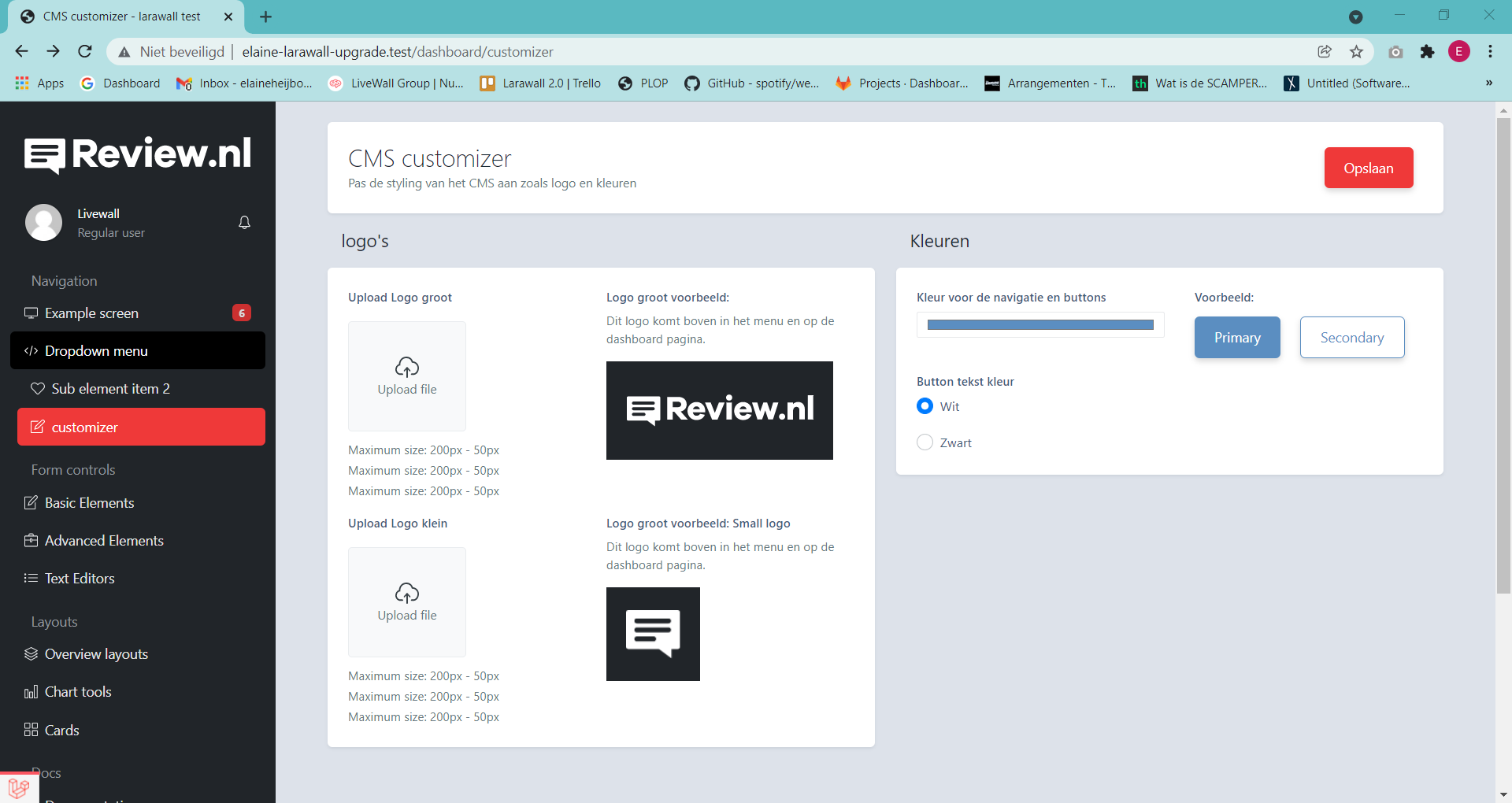
Task: Open Overview layouts in sidebar
Action: (138, 653)
